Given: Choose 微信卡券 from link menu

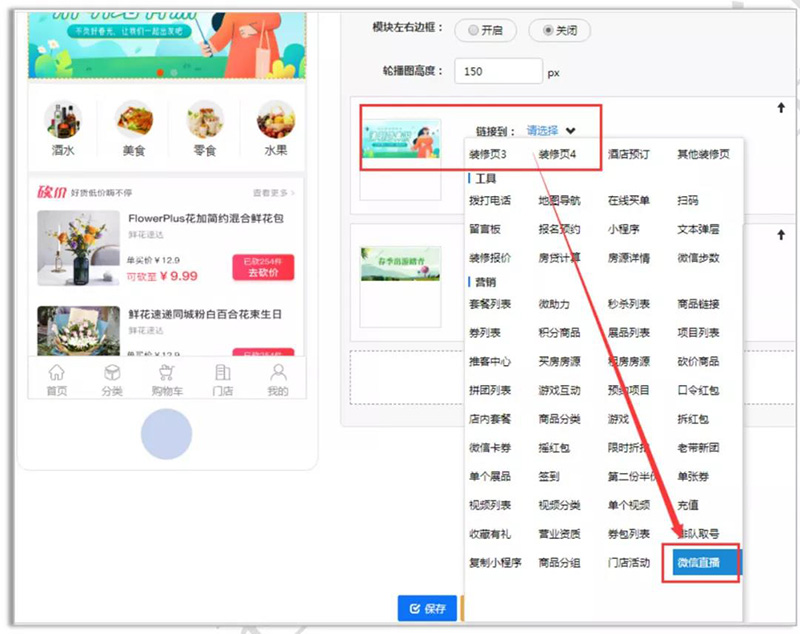Looking at the screenshot, I should pos(490,448).
